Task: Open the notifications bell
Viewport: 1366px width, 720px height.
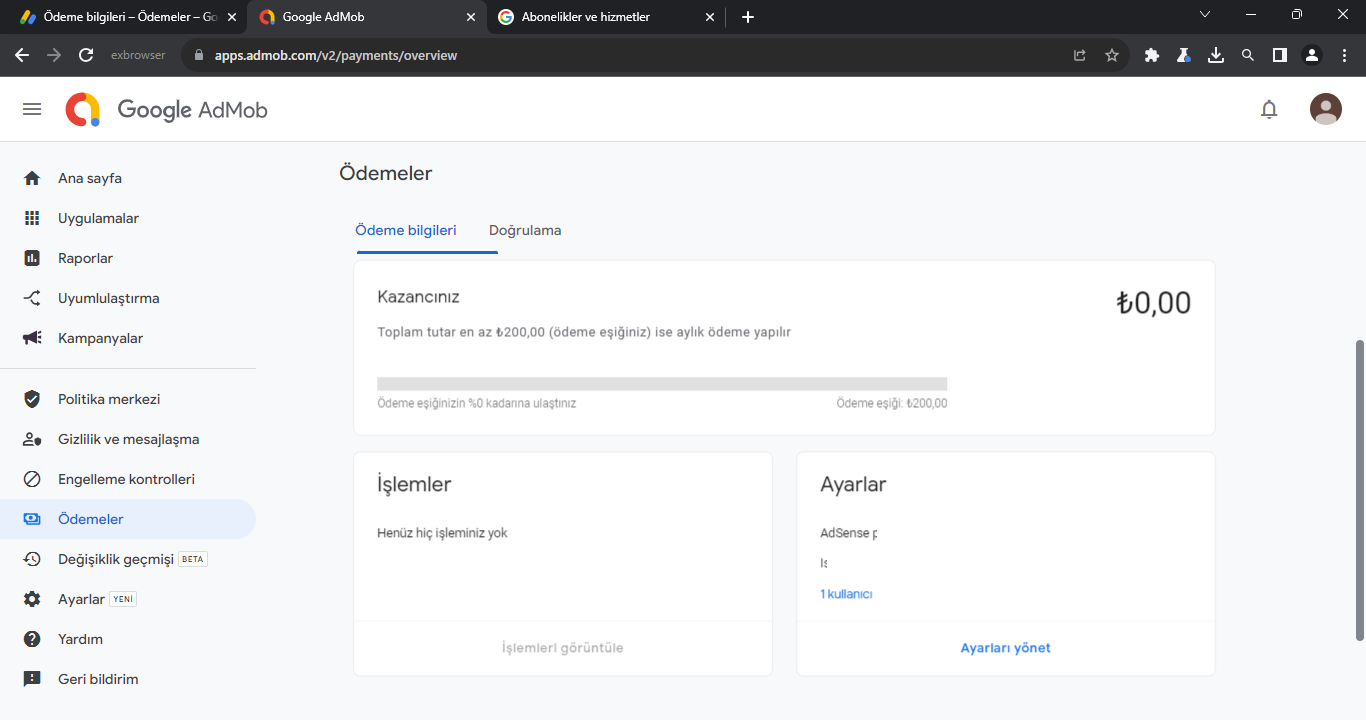Action: [1269, 109]
